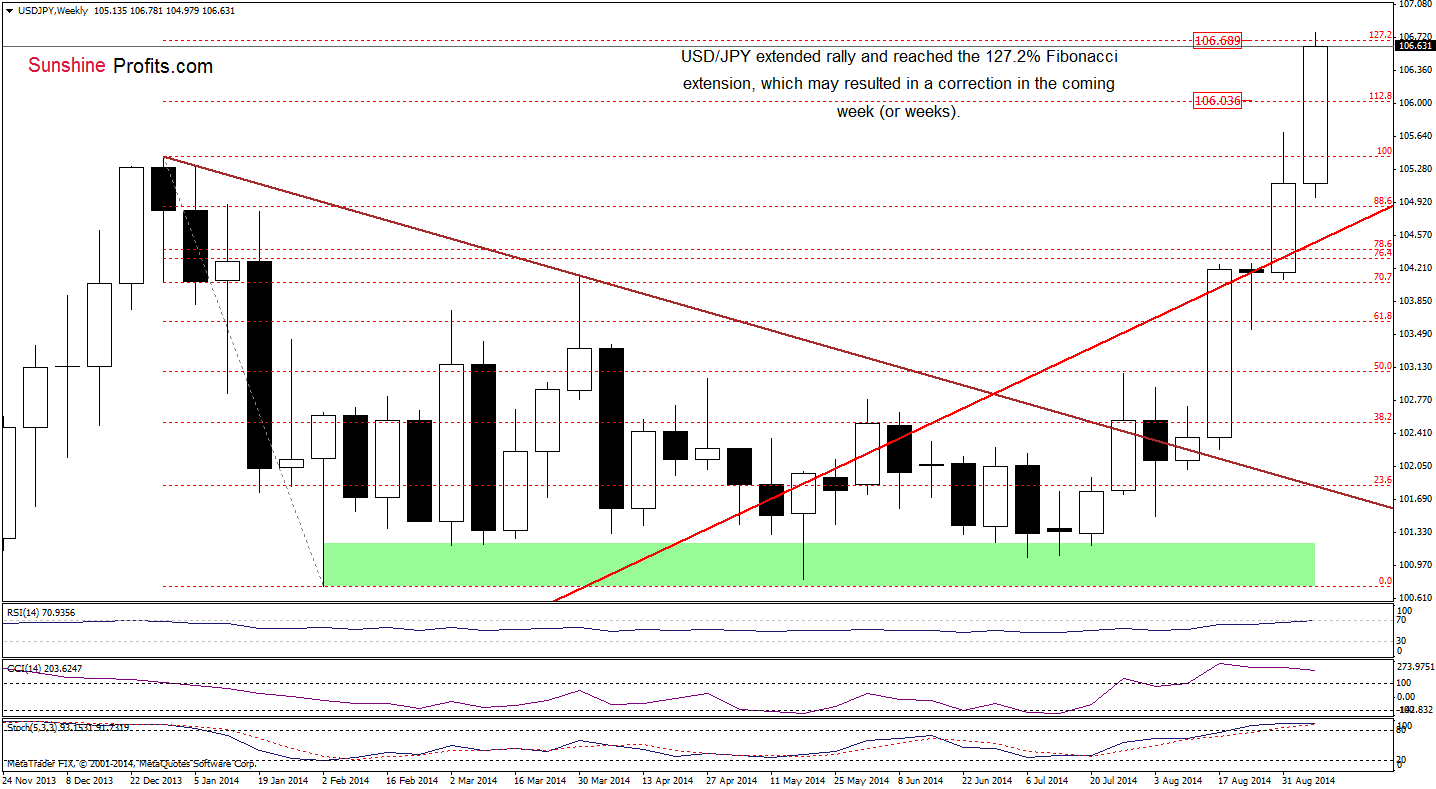Click the 61.8 Fibonacci level label
The height and width of the screenshot is (789, 1436).
click(1382, 316)
